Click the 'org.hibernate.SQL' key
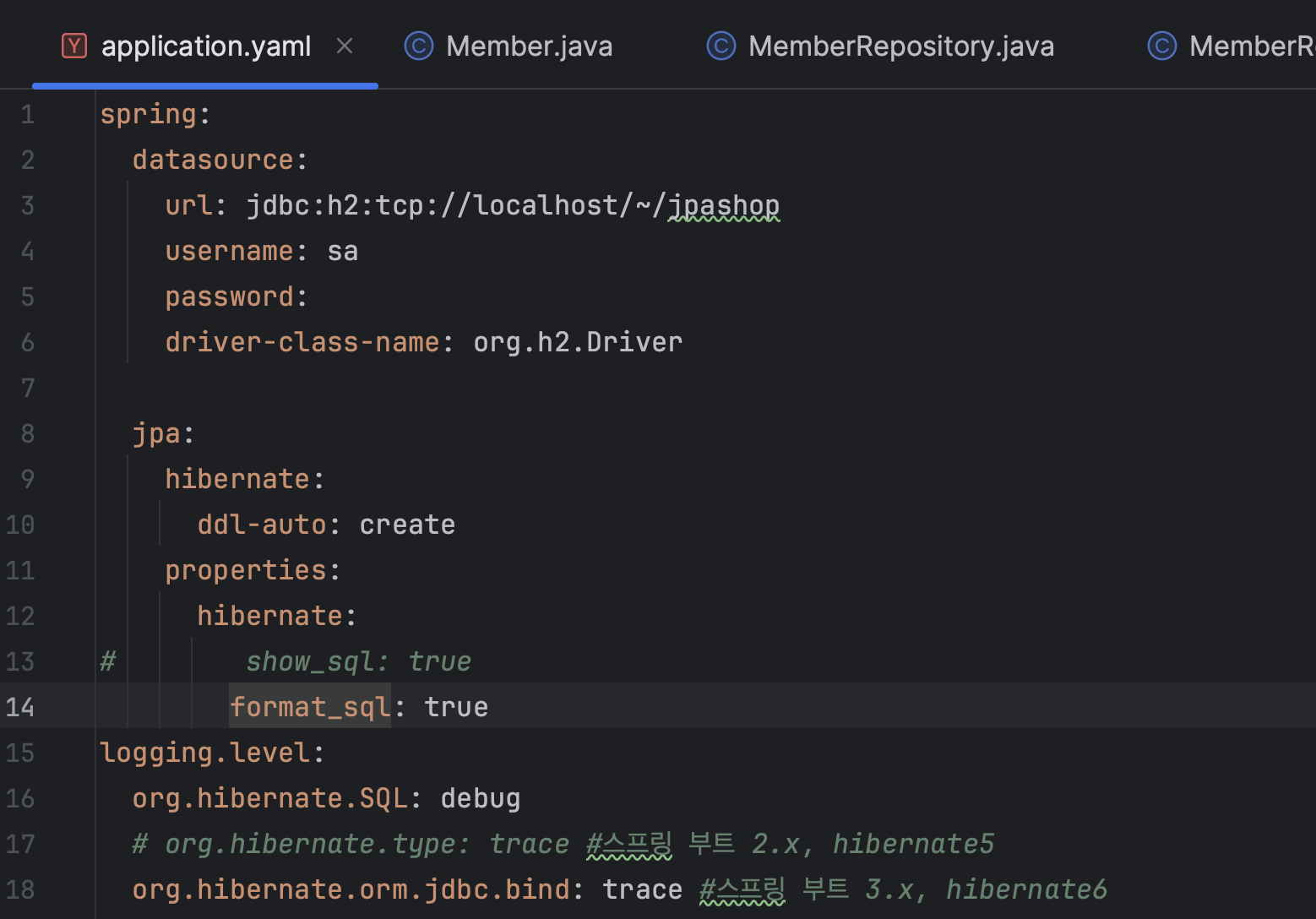This screenshot has width=1316, height=919. coord(269,798)
